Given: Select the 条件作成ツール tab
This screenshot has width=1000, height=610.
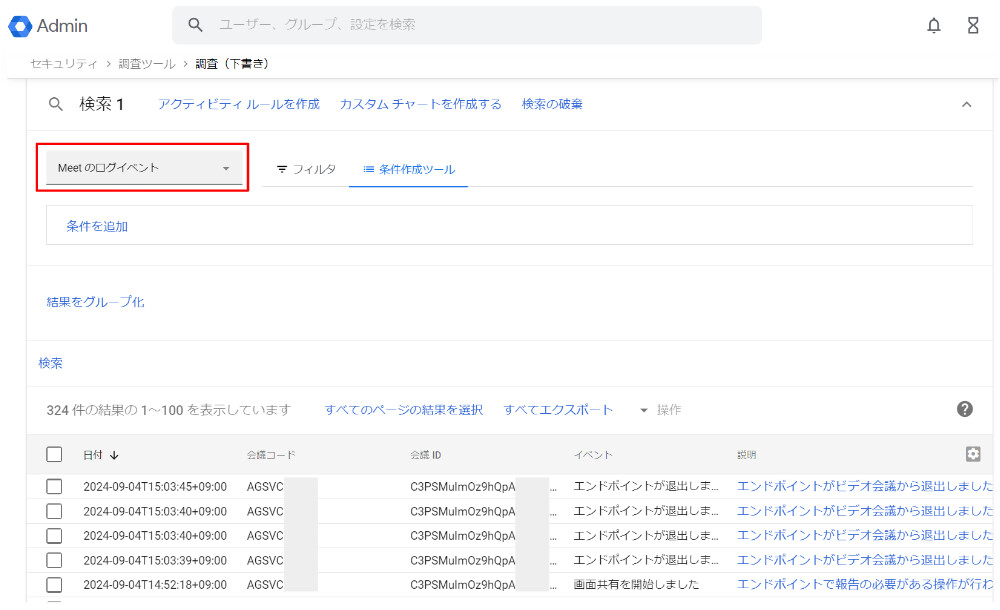Looking at the screenshot, I should point(408,170).
